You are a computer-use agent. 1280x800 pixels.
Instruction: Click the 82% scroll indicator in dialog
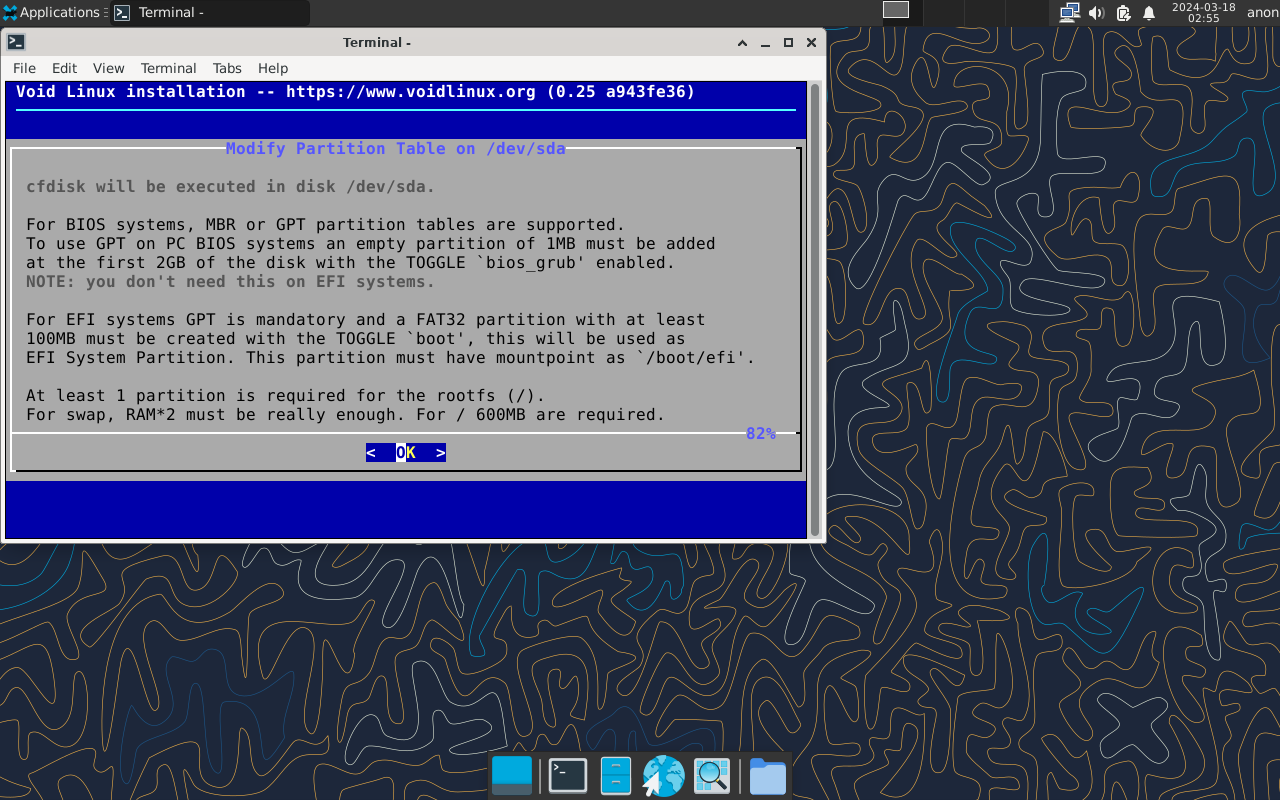click(x=761, y=433)
